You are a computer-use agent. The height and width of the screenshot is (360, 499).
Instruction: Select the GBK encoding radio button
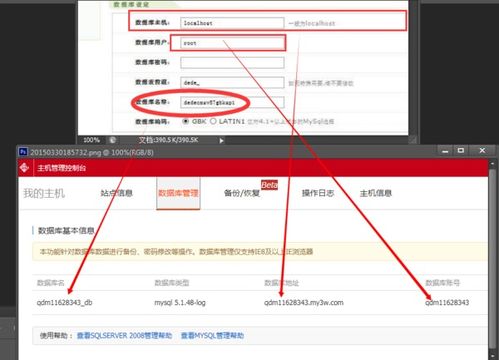(x=186, y=121)
